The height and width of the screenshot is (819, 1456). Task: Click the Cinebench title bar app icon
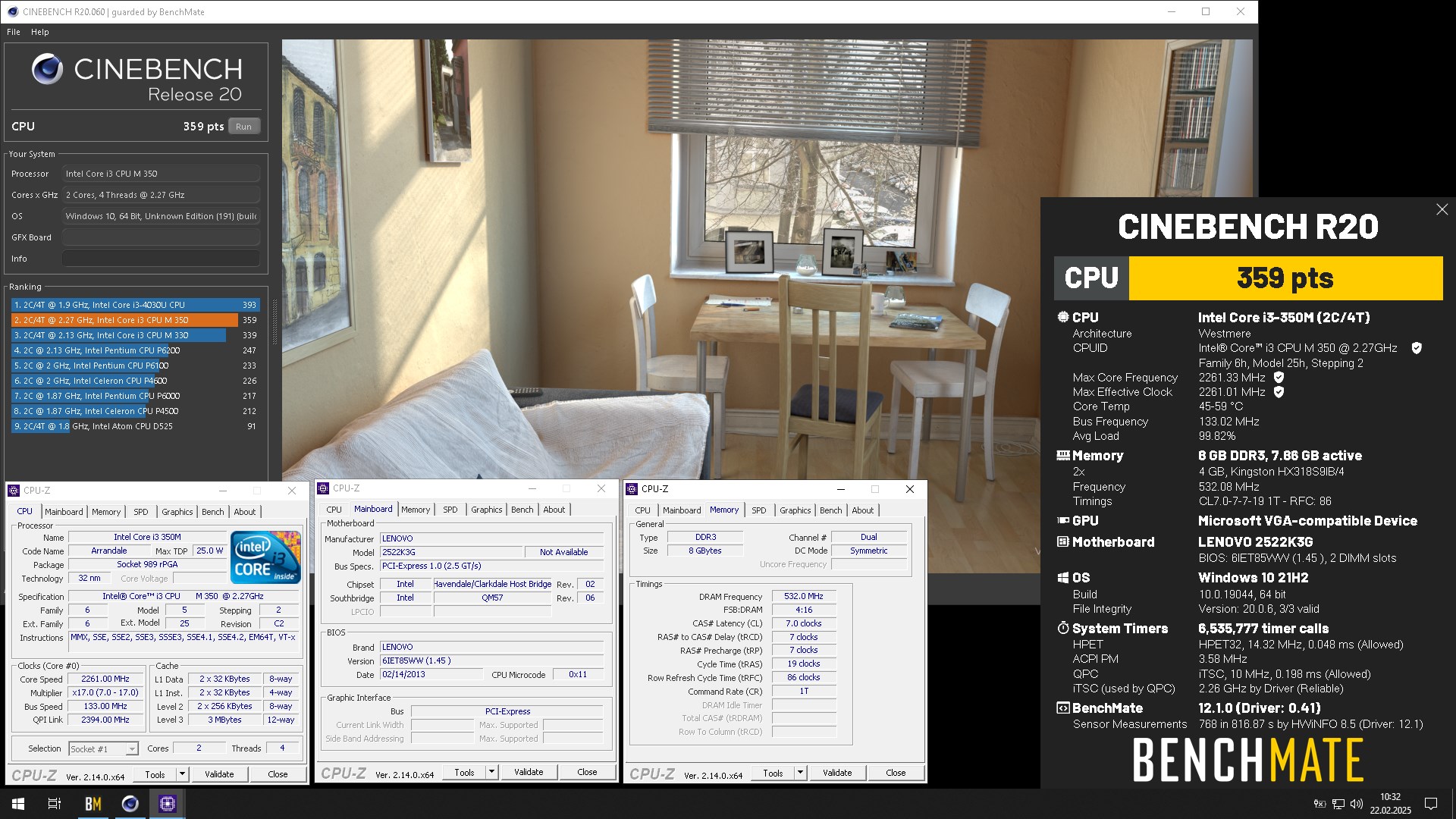[13, 11]
